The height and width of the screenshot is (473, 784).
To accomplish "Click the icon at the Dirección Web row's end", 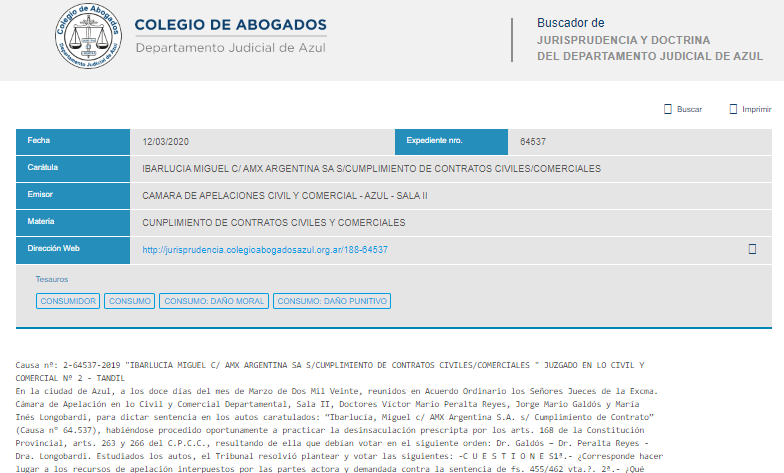I will [x=752, y=249].
